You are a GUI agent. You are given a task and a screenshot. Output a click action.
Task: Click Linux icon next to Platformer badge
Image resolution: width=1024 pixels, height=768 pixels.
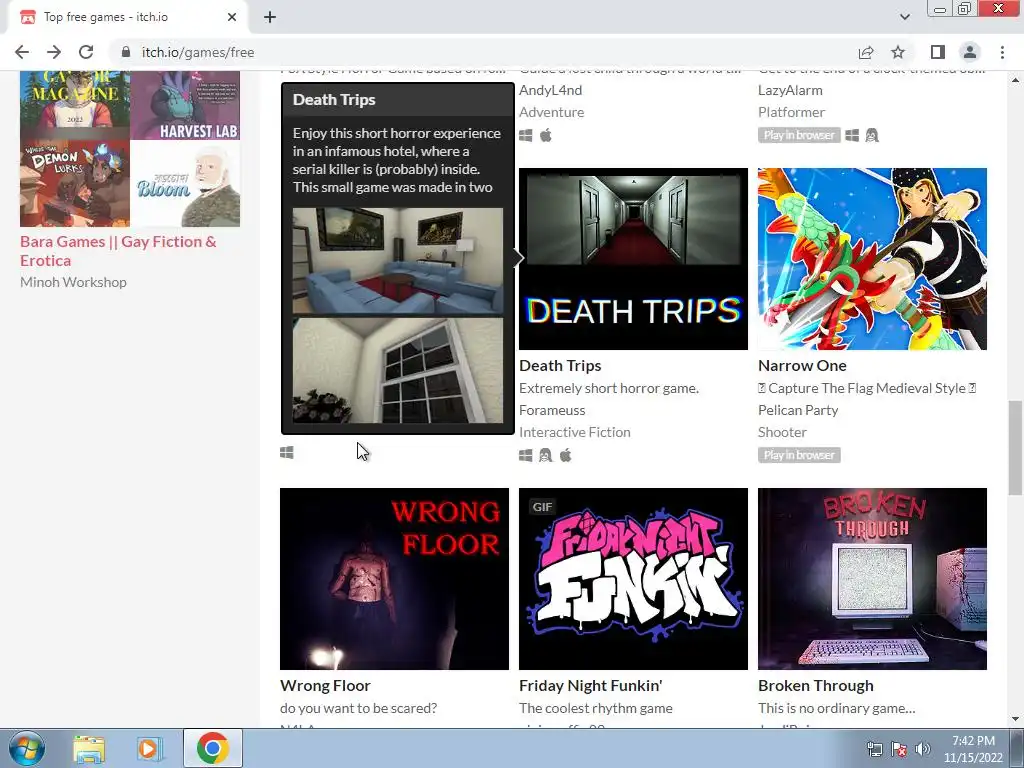[872, 135]
